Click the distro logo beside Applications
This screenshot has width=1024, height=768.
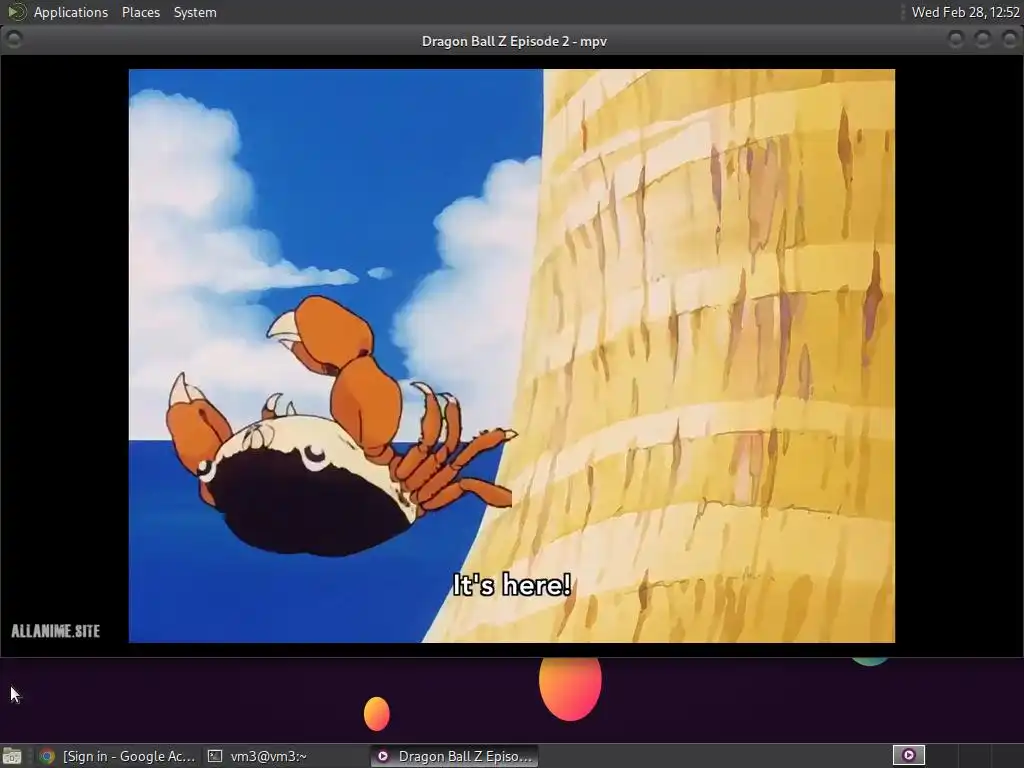(16, 12)
